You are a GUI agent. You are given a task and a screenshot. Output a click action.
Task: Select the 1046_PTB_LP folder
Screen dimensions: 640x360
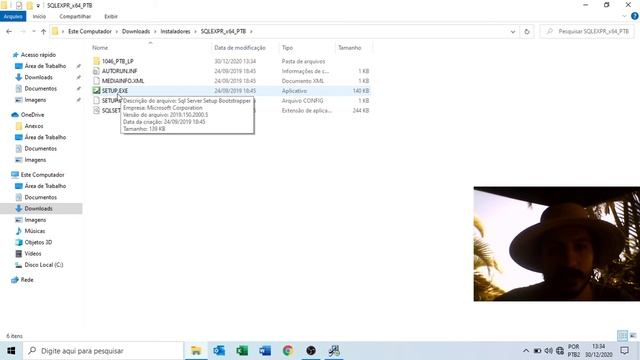118,61
